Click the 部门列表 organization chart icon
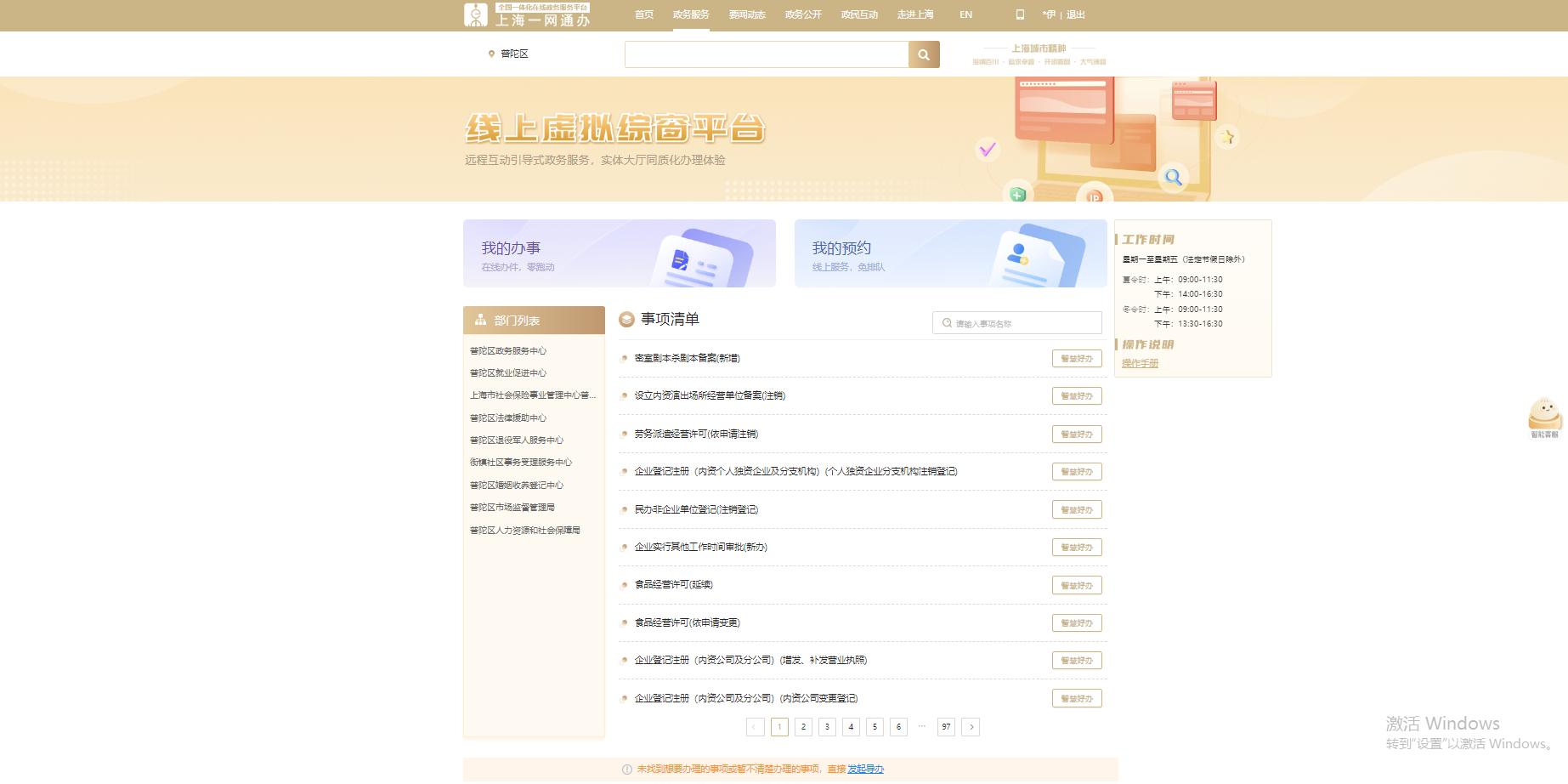The height and width of the screenshot is (784, 1568). click(x=481, y=321)
